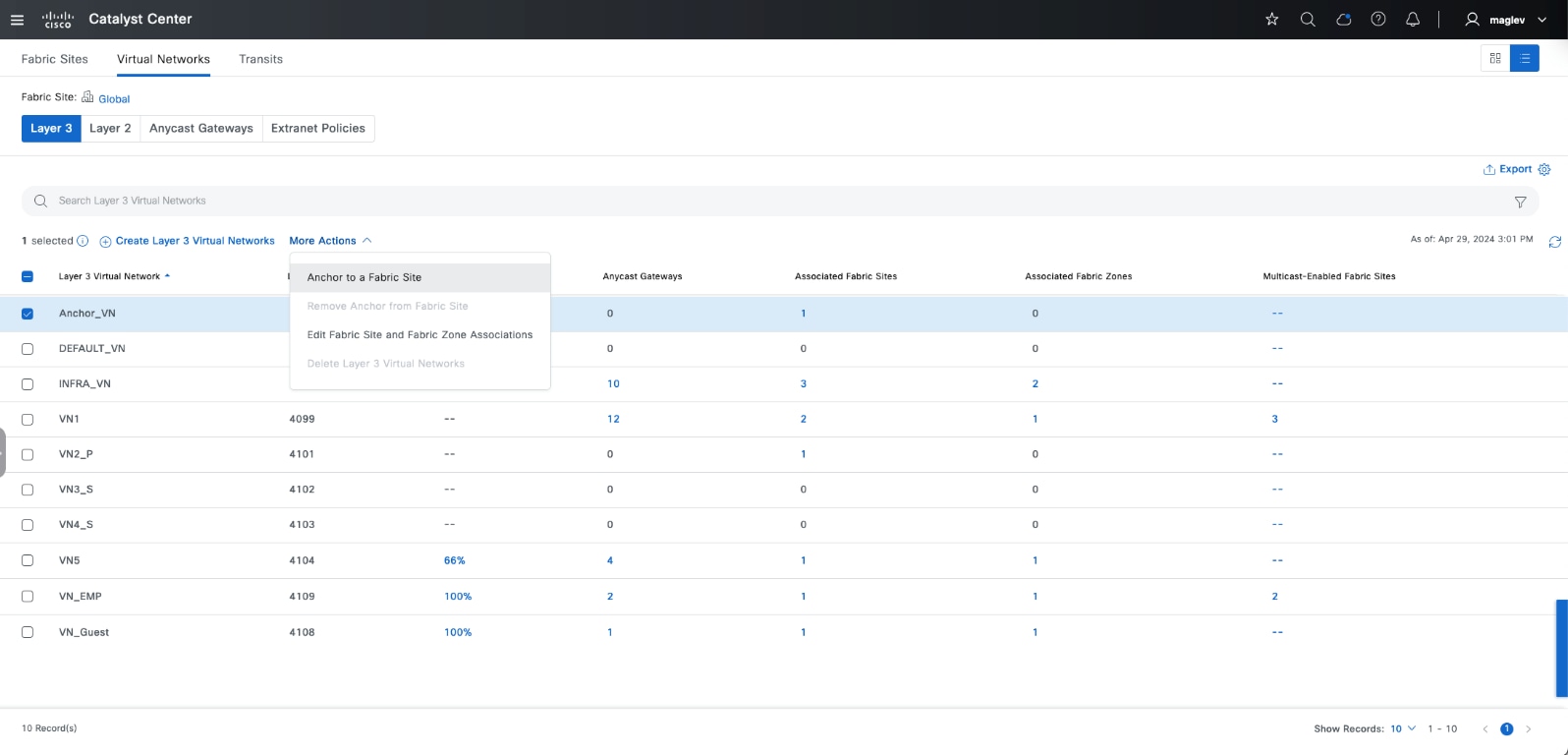
Task: Click the cloud status icon
Action: click(x=1343, y=20)
